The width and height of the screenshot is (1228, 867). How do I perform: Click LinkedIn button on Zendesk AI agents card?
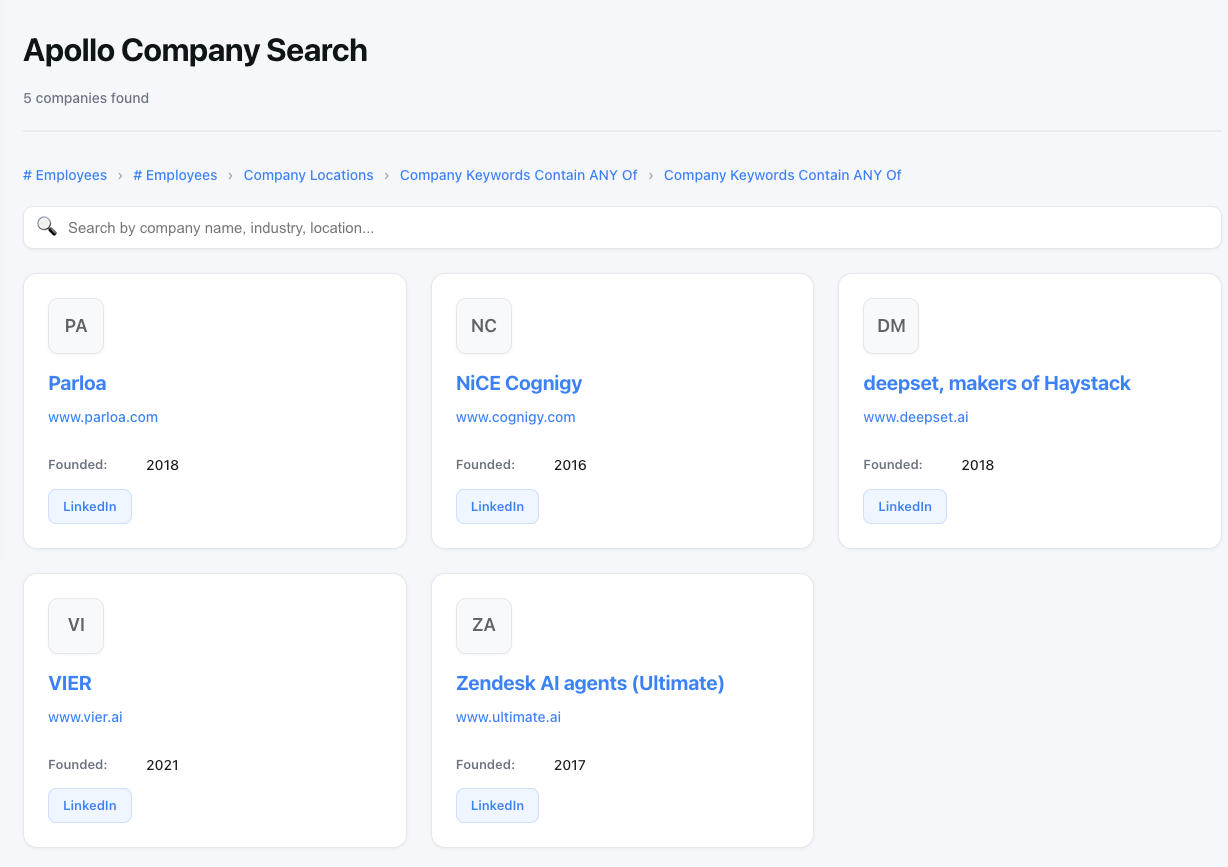tap(497, 805)
